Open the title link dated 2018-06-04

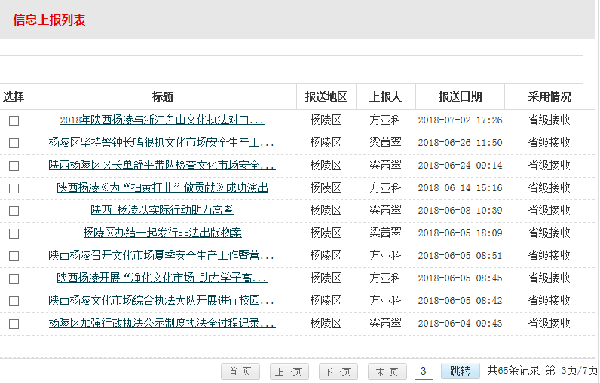[x=162, y=323]
